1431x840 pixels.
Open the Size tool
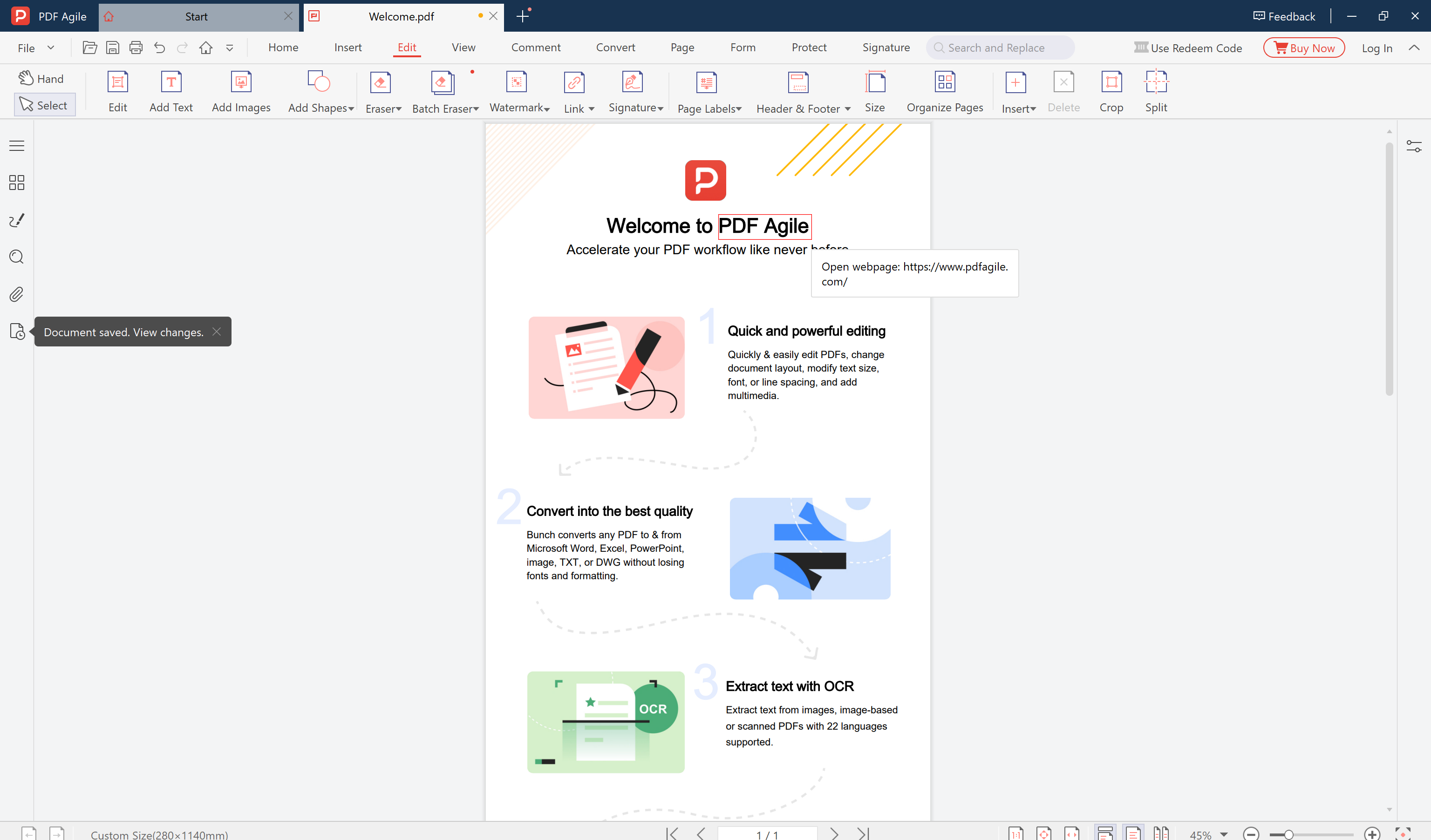874,91
